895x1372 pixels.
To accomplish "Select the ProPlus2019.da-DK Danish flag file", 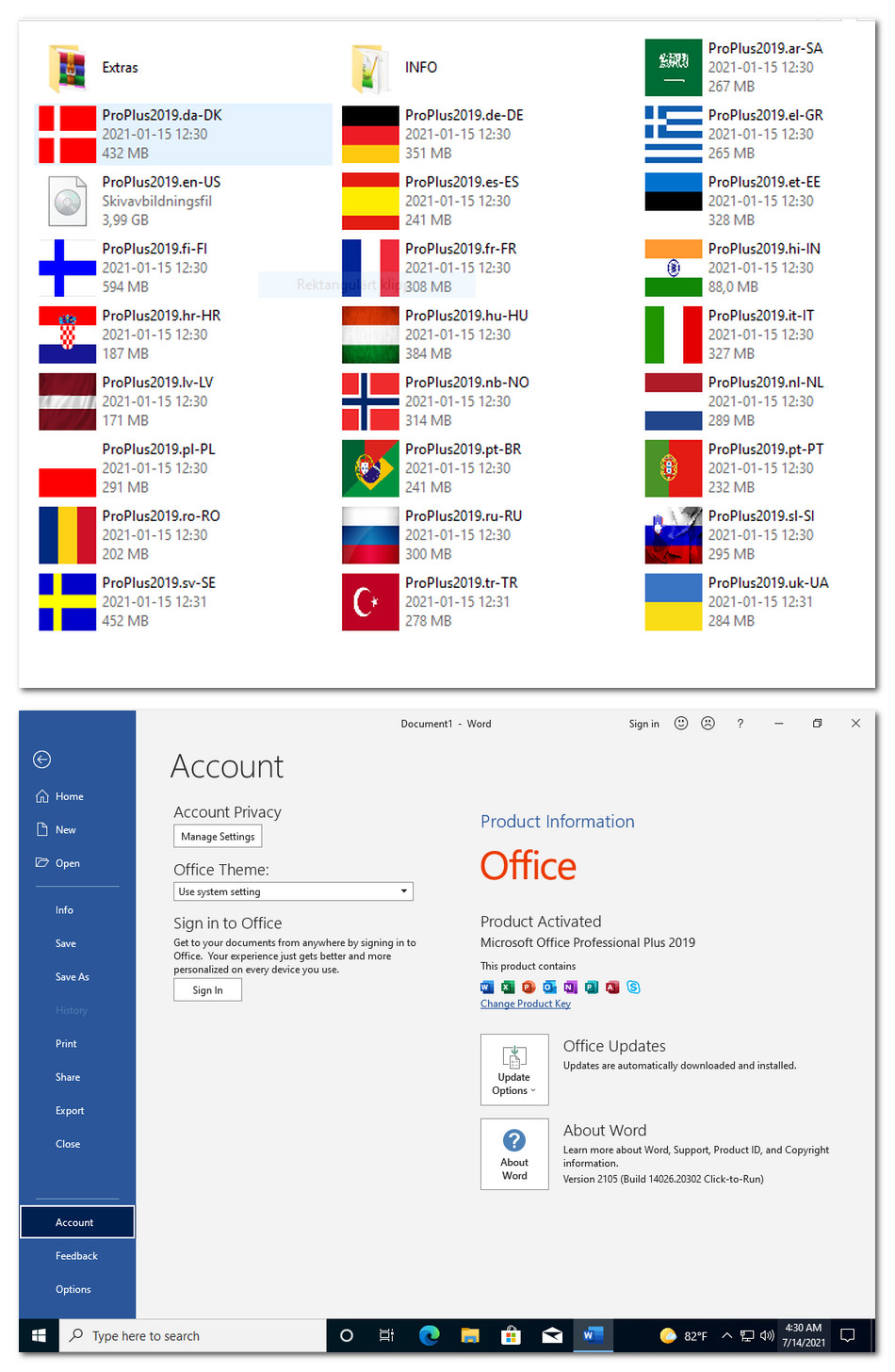I will pos(184,134).
